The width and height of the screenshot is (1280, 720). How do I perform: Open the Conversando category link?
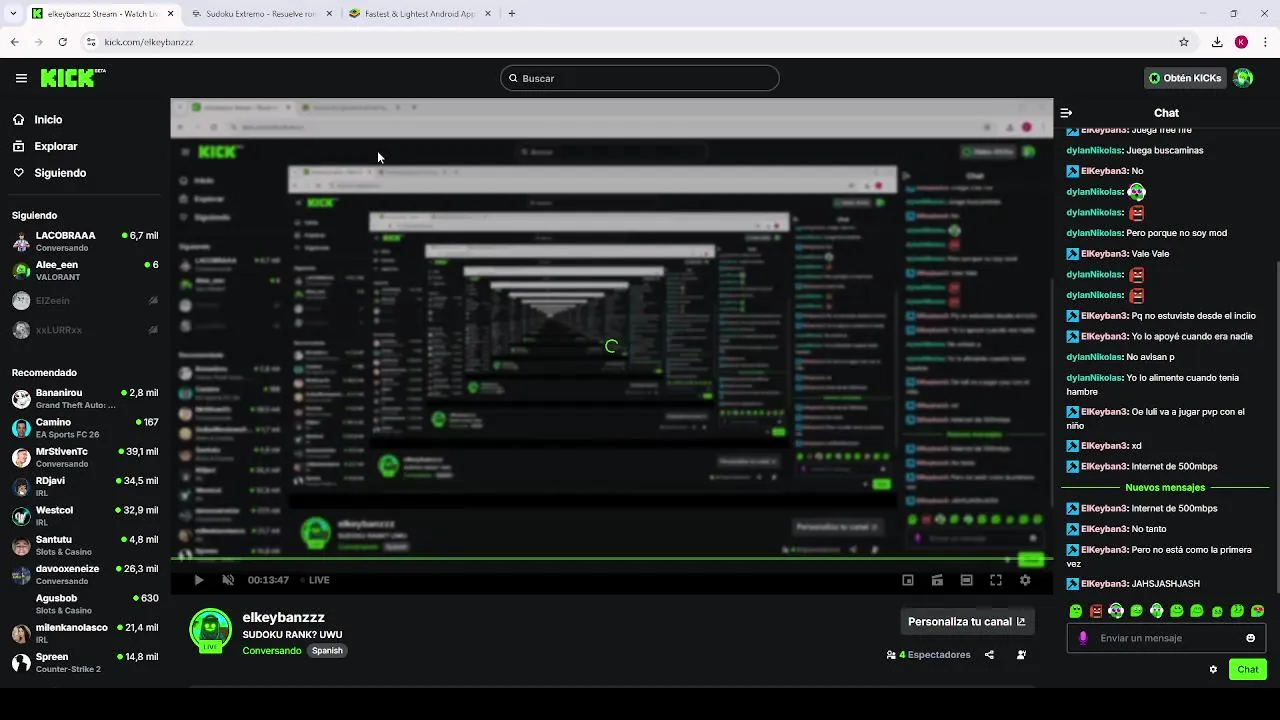pyautogui.click(x=272, y=650)
